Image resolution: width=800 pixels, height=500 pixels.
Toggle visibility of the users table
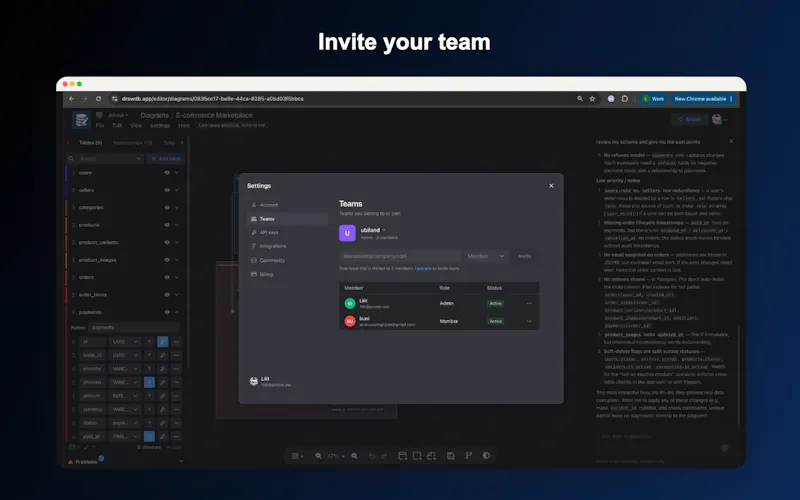[x=167, y=173]
